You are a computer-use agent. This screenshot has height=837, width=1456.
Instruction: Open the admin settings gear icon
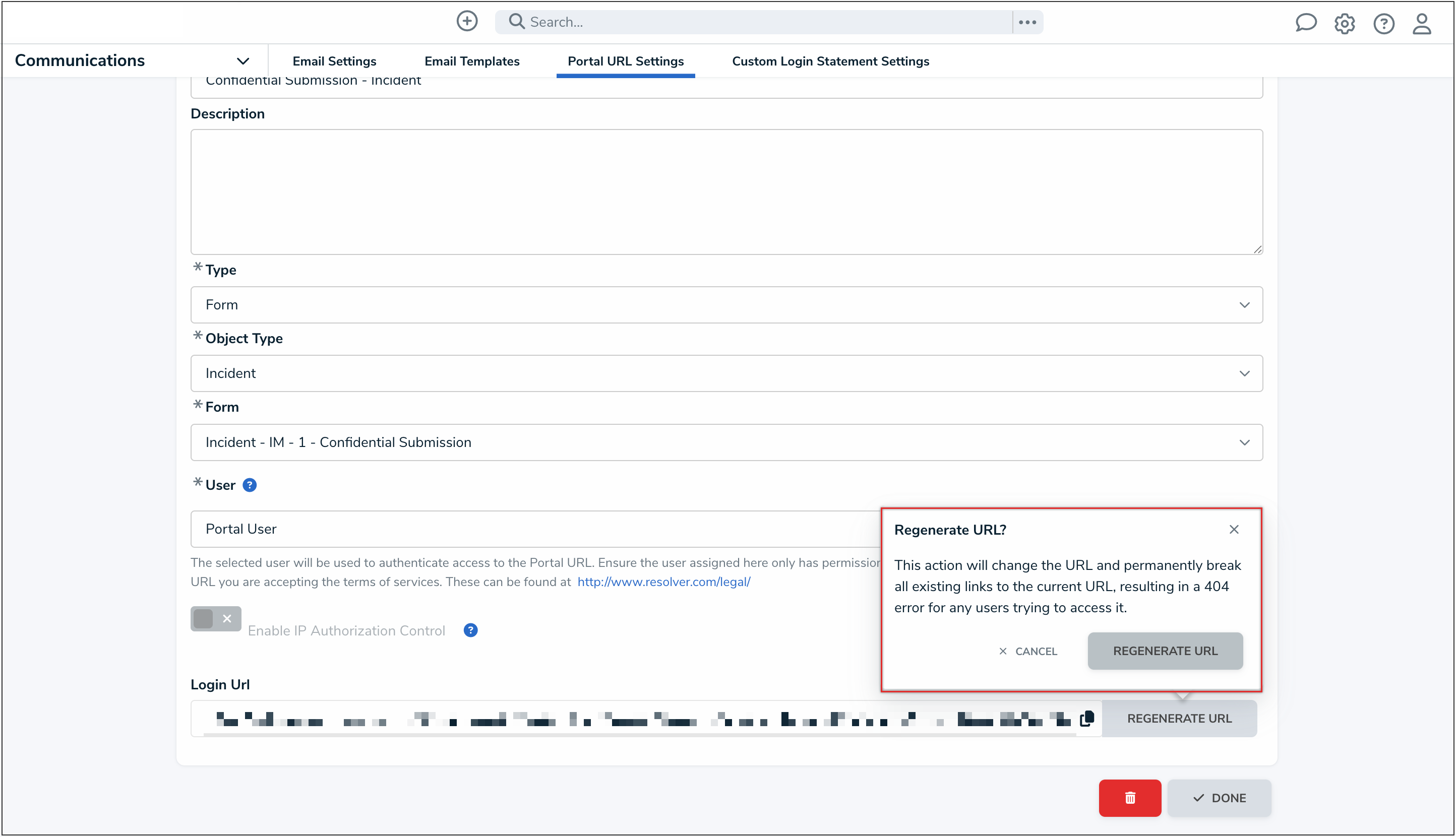click(1345, 24)
